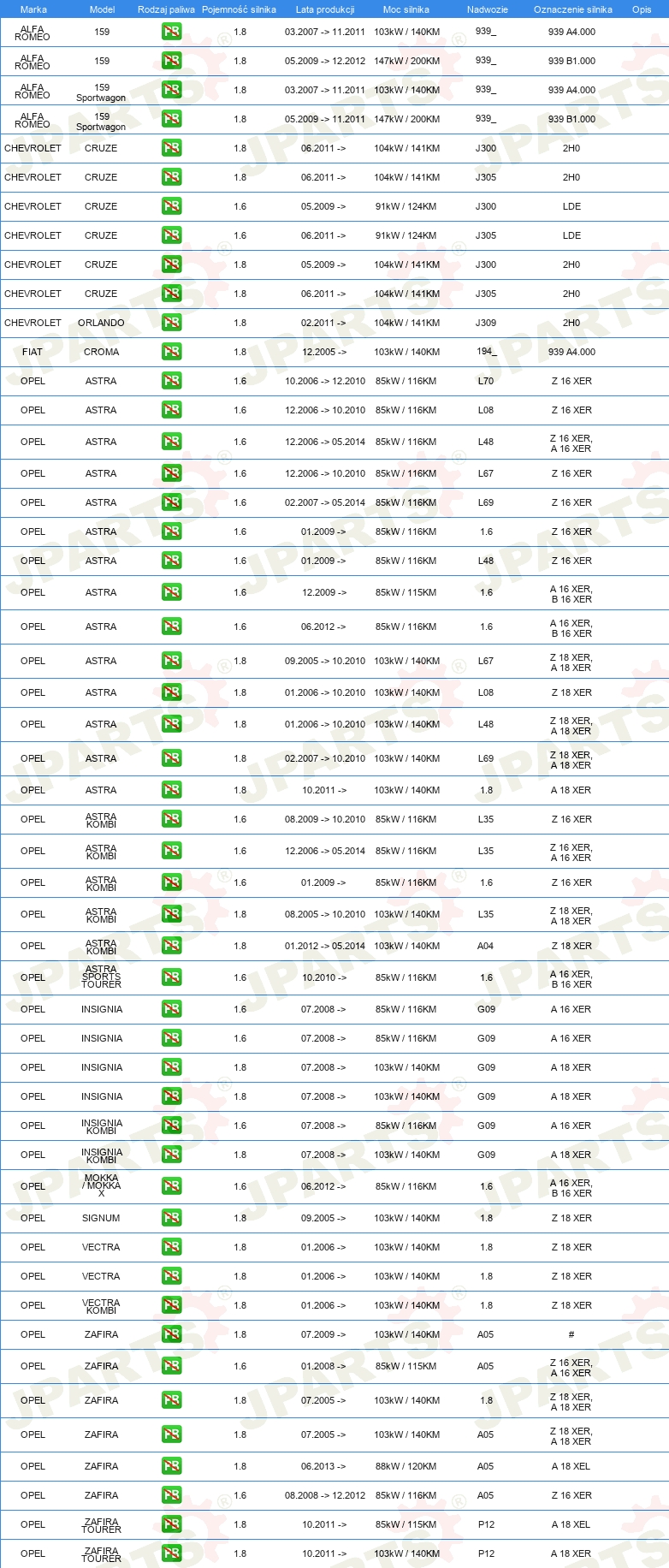The image size is (669, 1568).
Task: Click fuel icon in Vectra Kombi row
Action: [x=171, y=1305]
